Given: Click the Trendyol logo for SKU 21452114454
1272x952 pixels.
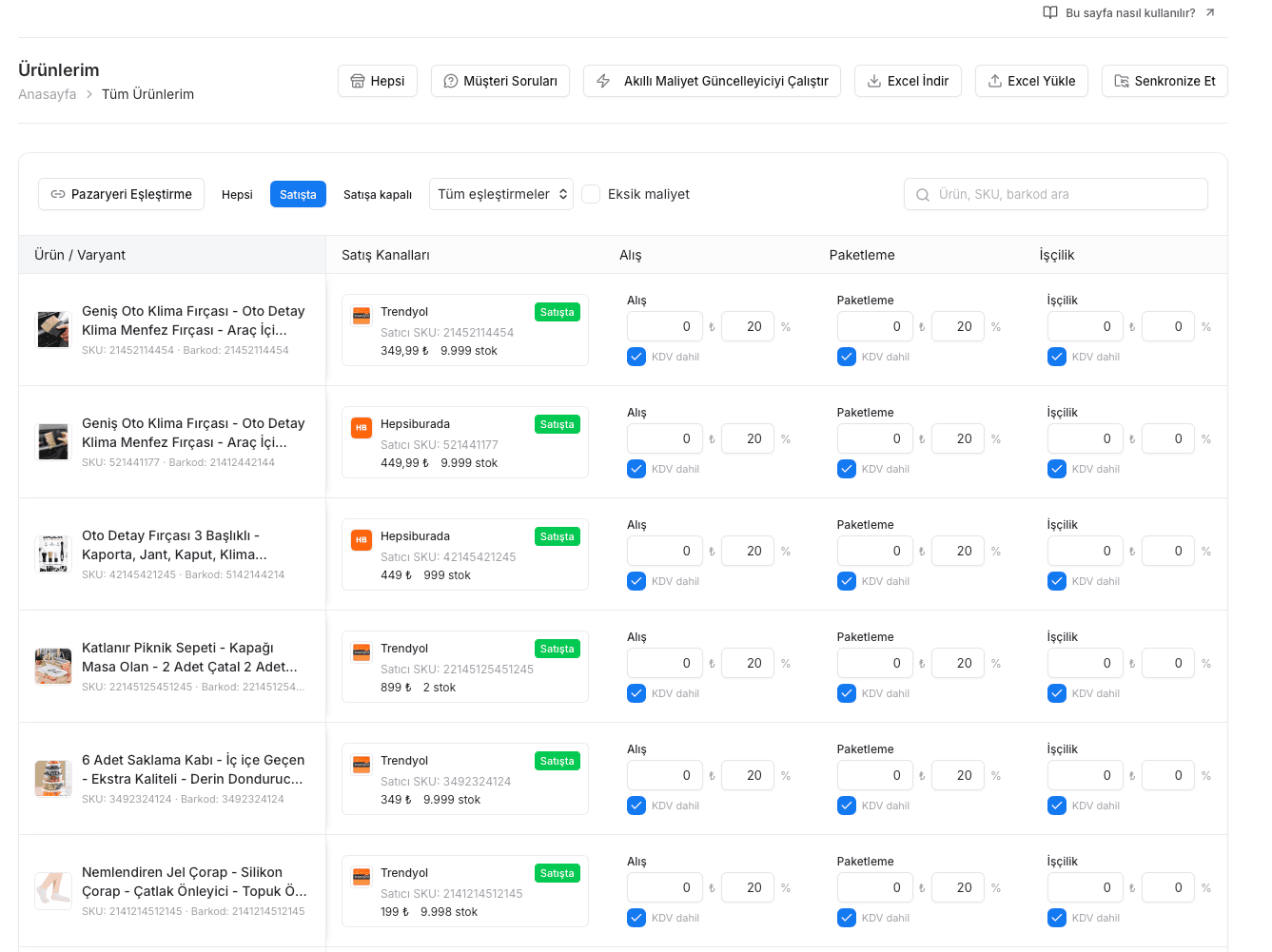Looking at the screenshot, I should pyautogui.click(x=362, y=316).
